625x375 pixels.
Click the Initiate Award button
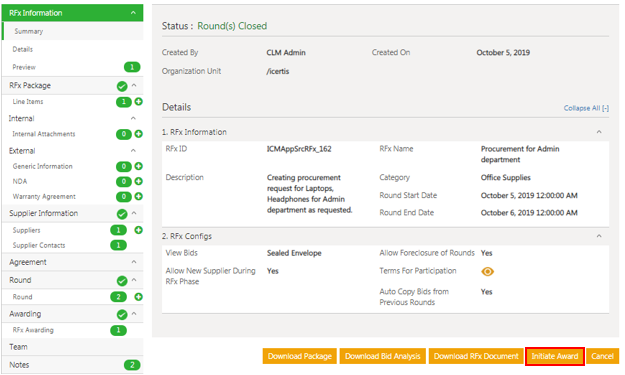(554, 356)
